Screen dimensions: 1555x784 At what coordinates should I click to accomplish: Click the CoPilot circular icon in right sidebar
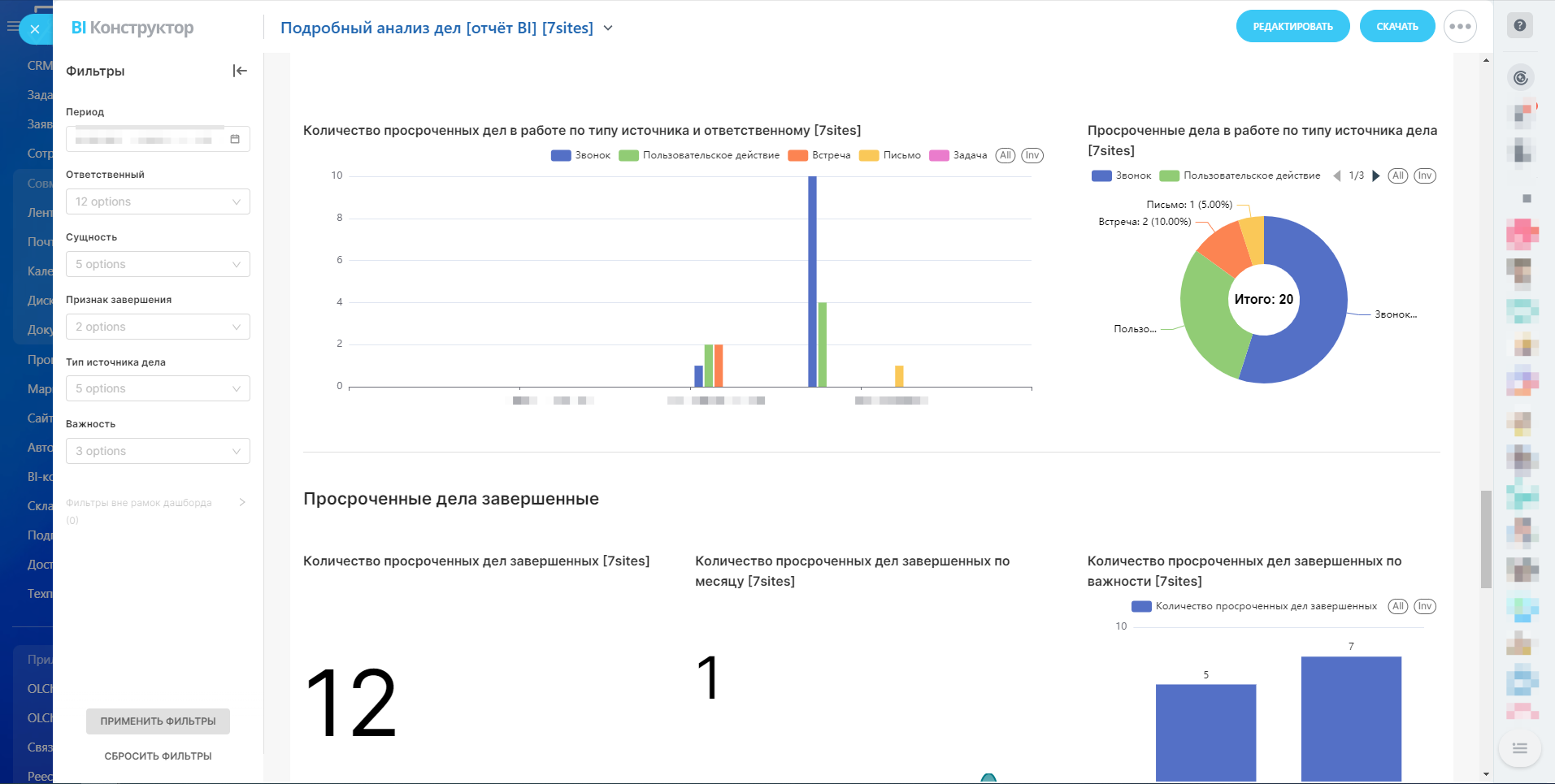tap(1520, 77)
